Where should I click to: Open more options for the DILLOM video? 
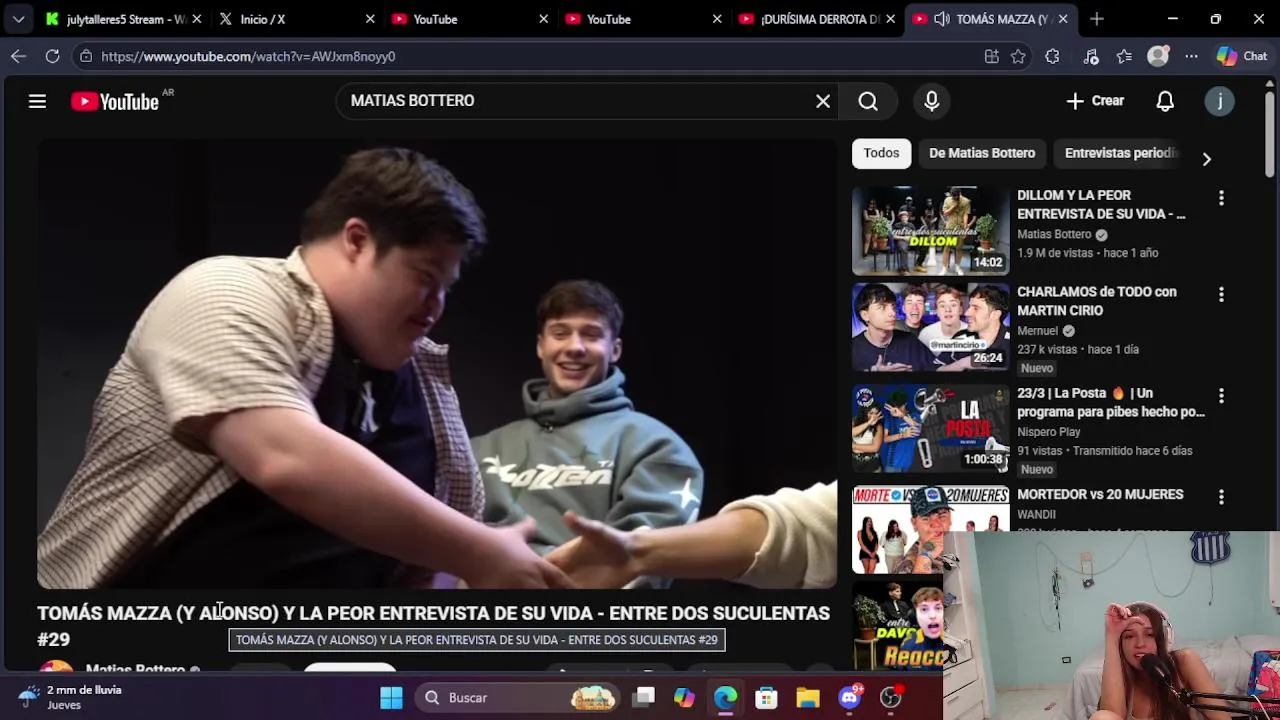point(1221,198)
